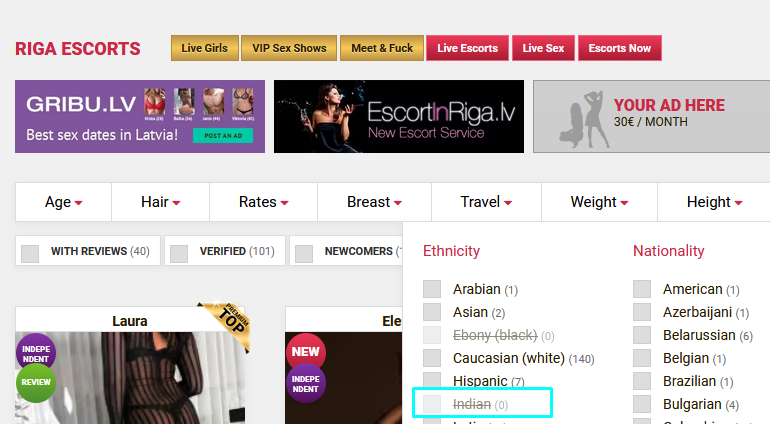Click the red NEW badge on second card
Screen dimensions: 770x424
(x=305, y=352)
